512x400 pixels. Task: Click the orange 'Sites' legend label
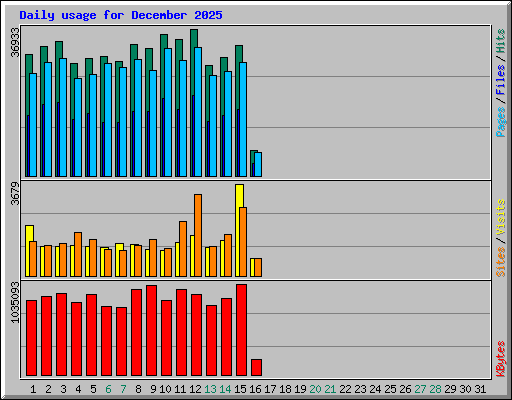tap(501, 262)
